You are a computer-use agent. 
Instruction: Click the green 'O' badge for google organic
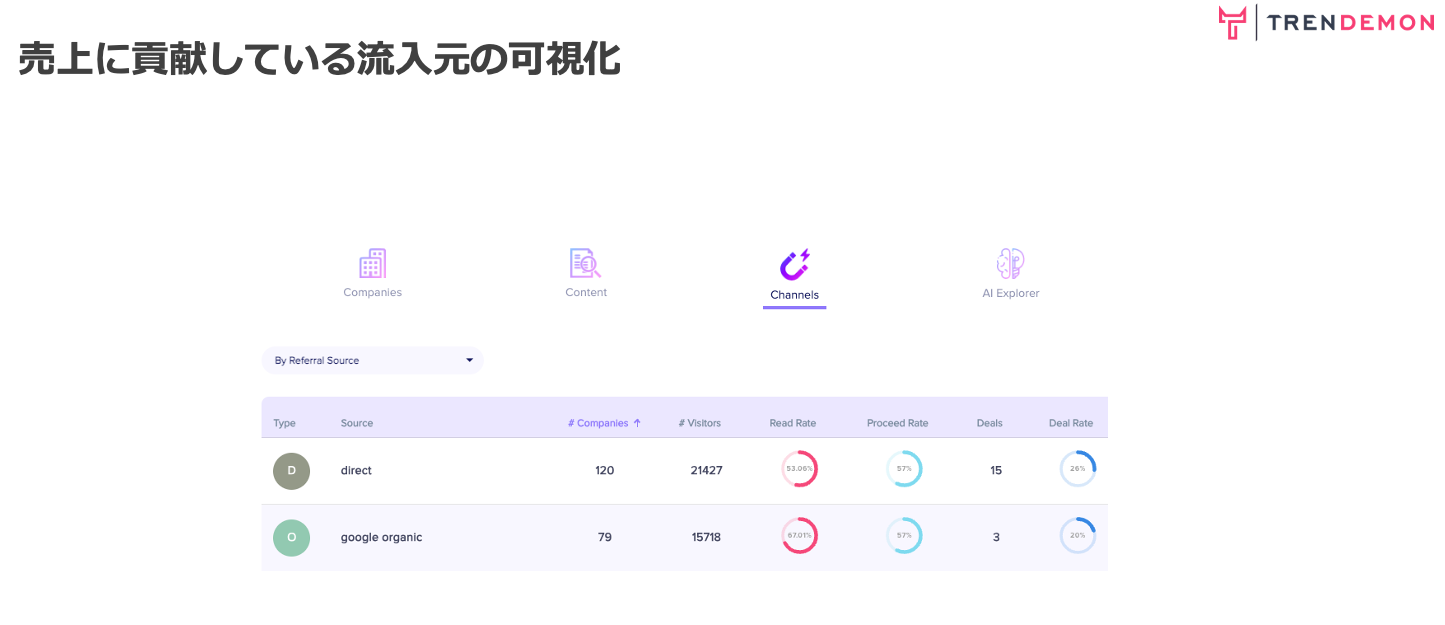[291, 537]
